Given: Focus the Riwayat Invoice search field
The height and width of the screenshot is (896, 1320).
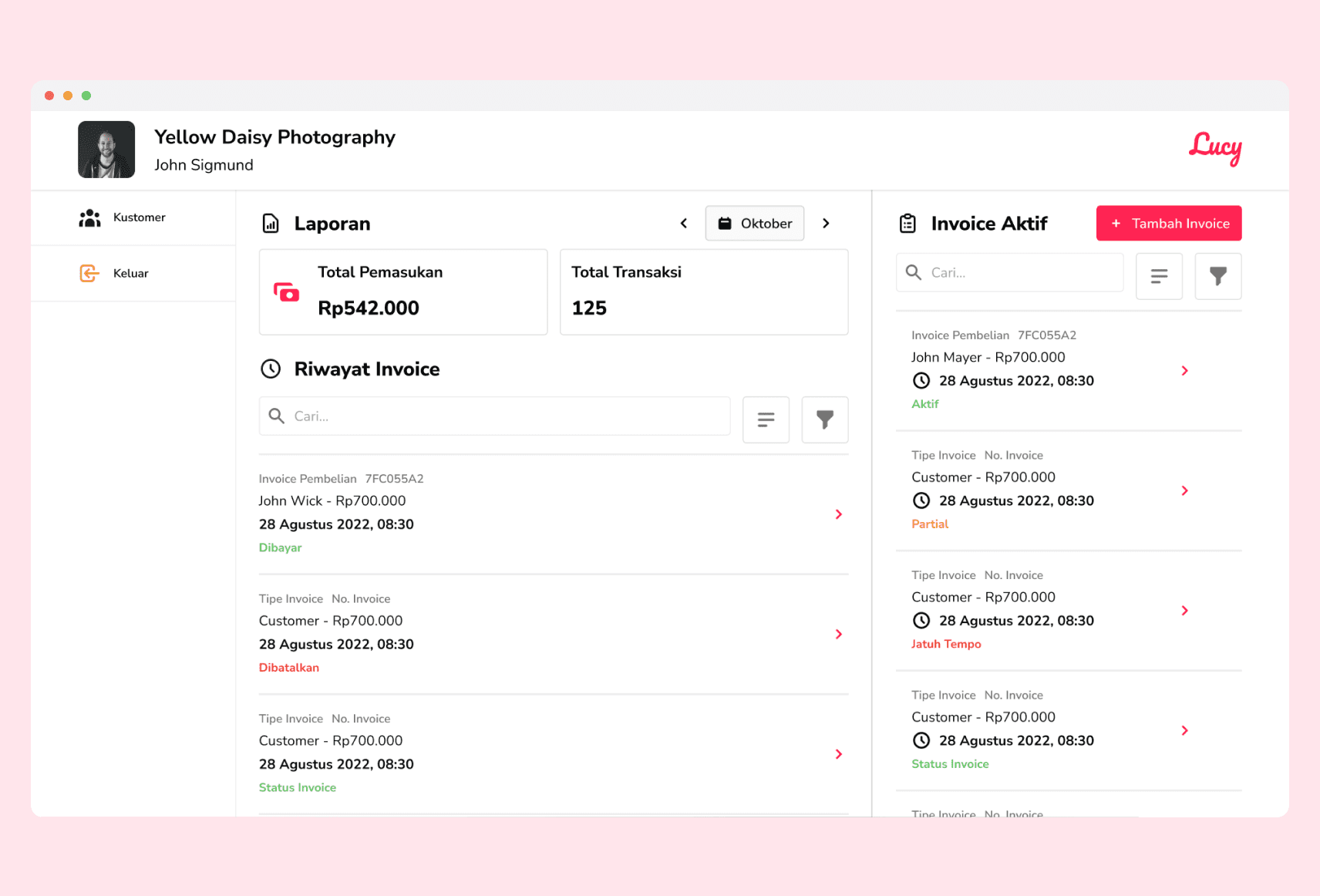Looking at the screenshot, I should (495, 416).
